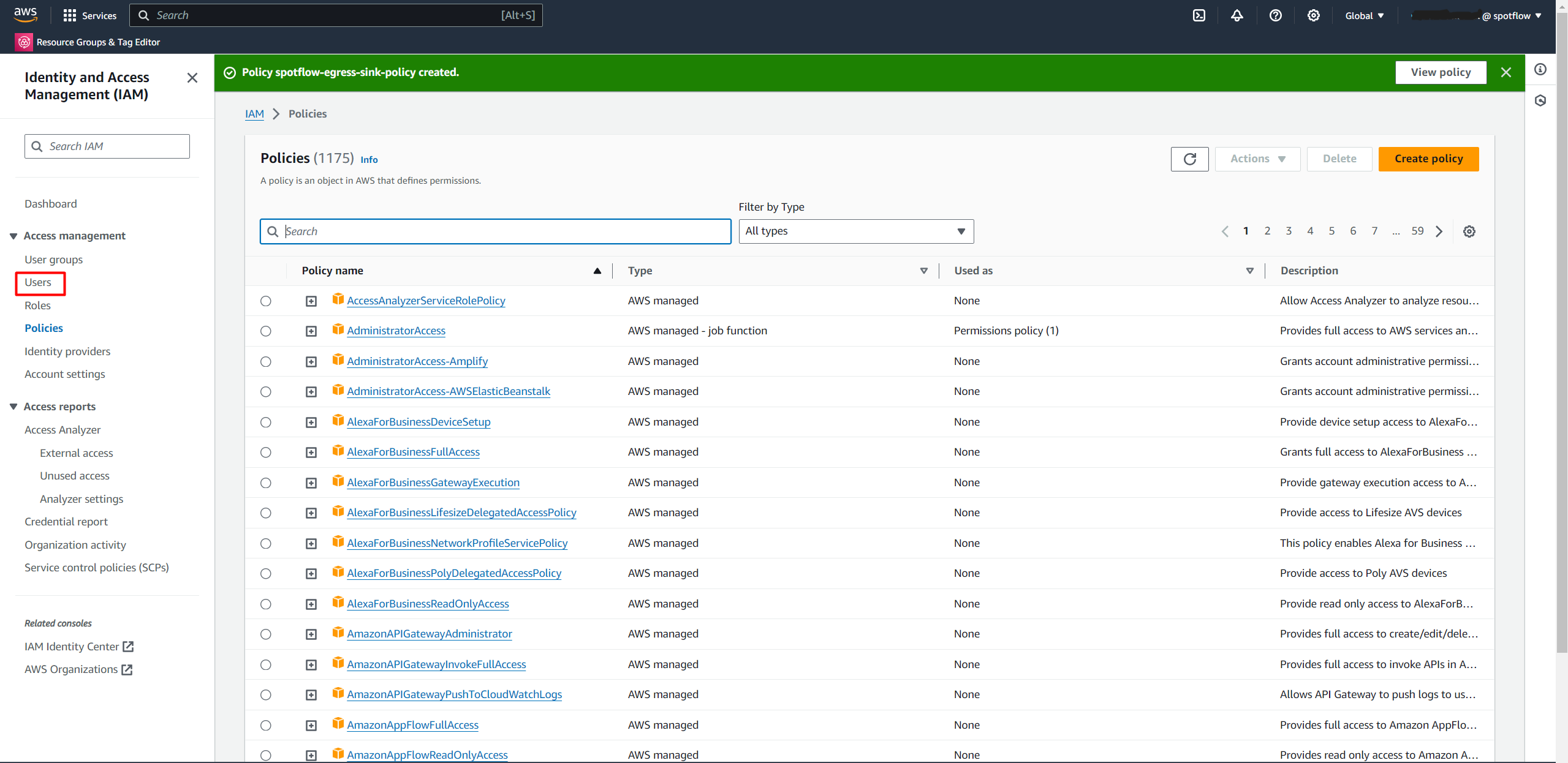Viewport: 1568px width, 763px height.
Task: Click external link icon beside AWS Organizations
Action: pyautogui.click(x=127, y=670)
